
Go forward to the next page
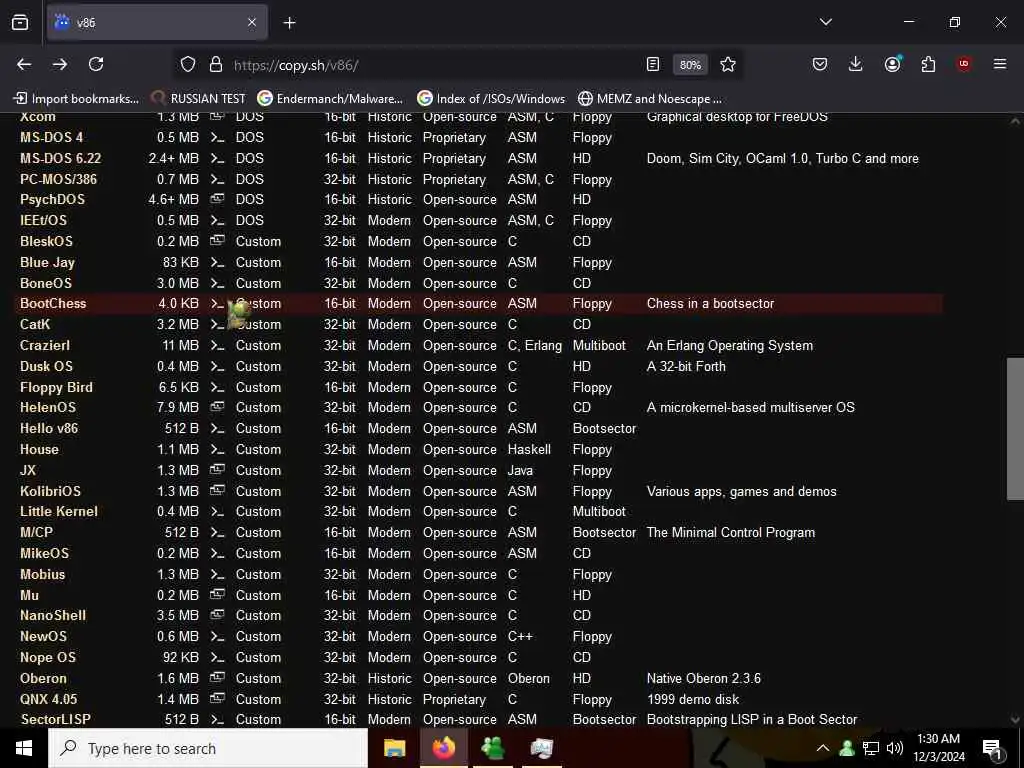point(60,64)
